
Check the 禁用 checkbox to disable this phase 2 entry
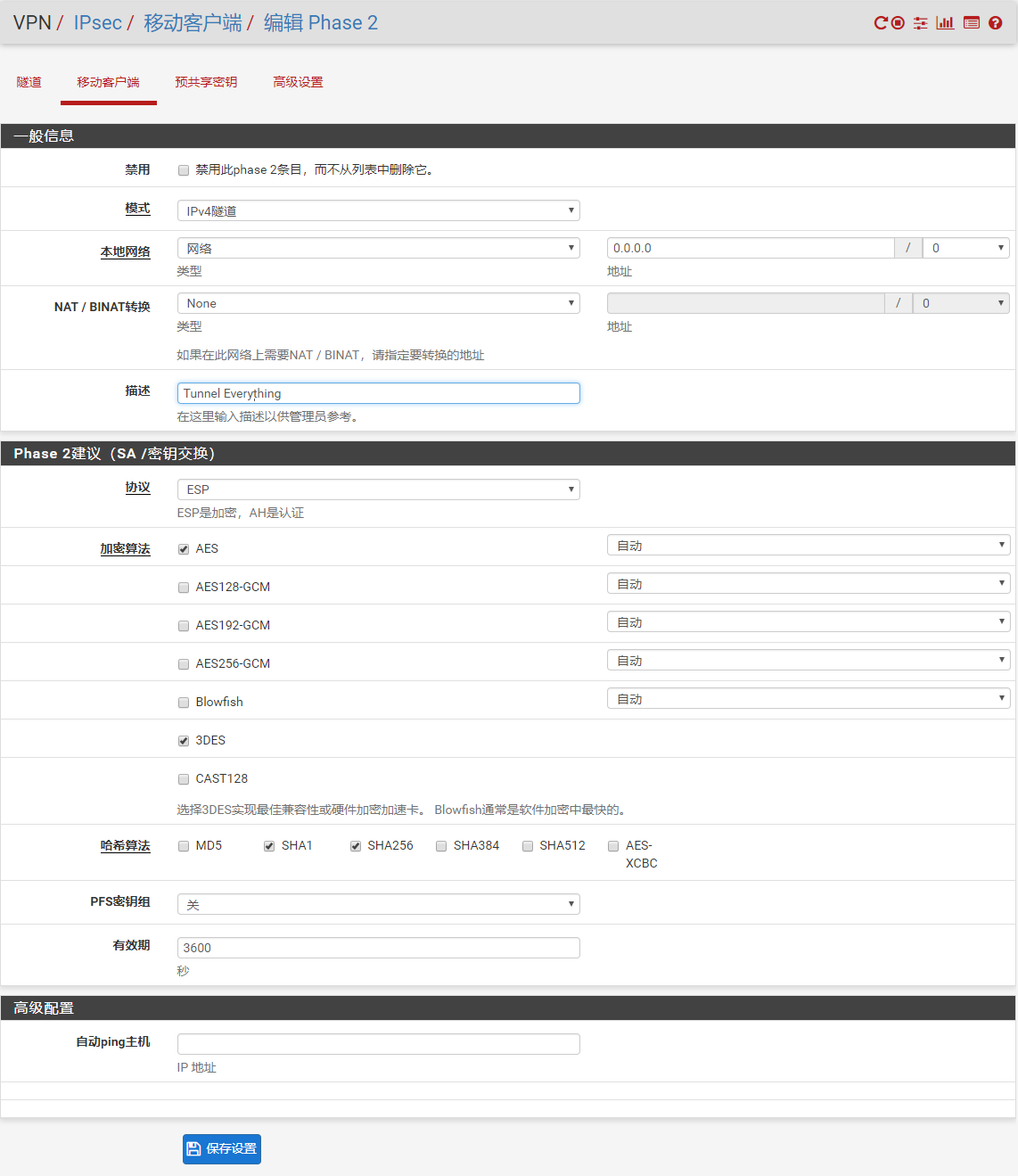[x=183, y=169]
